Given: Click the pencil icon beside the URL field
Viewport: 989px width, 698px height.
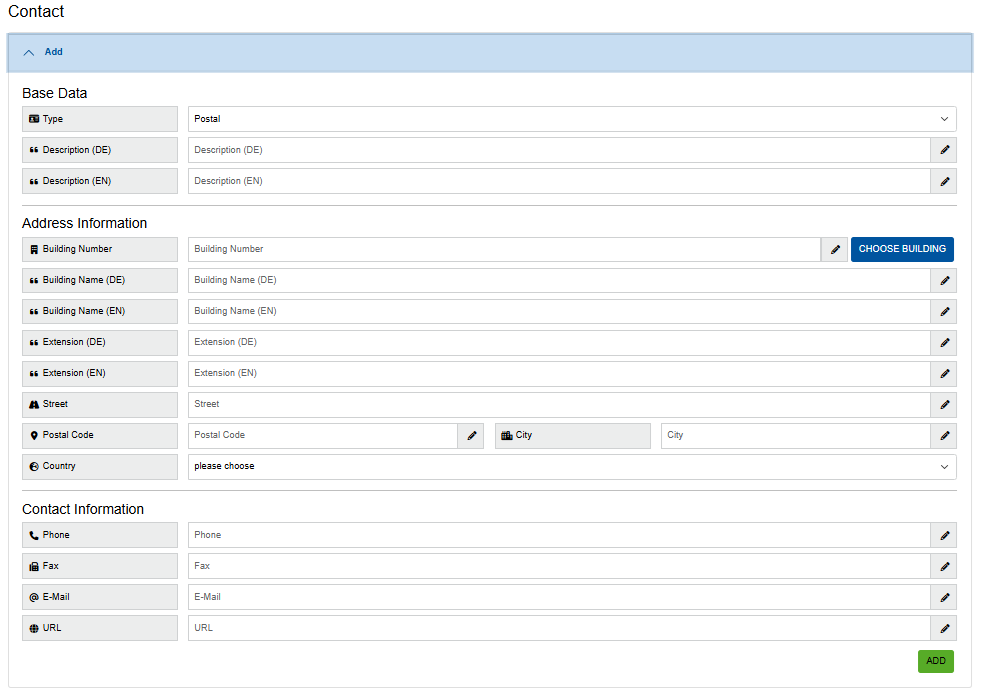Looking at the screenshot, I should point(944,627).
